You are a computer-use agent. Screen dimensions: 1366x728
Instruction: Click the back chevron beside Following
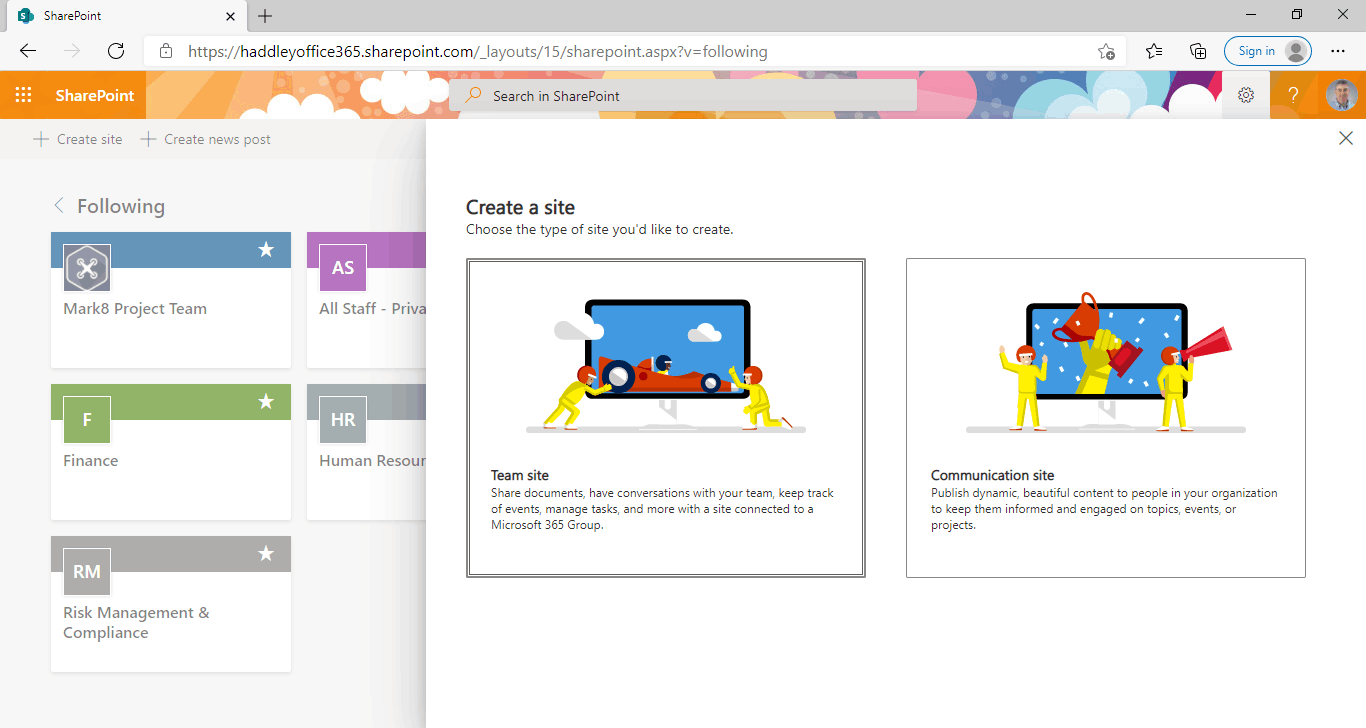59,206
